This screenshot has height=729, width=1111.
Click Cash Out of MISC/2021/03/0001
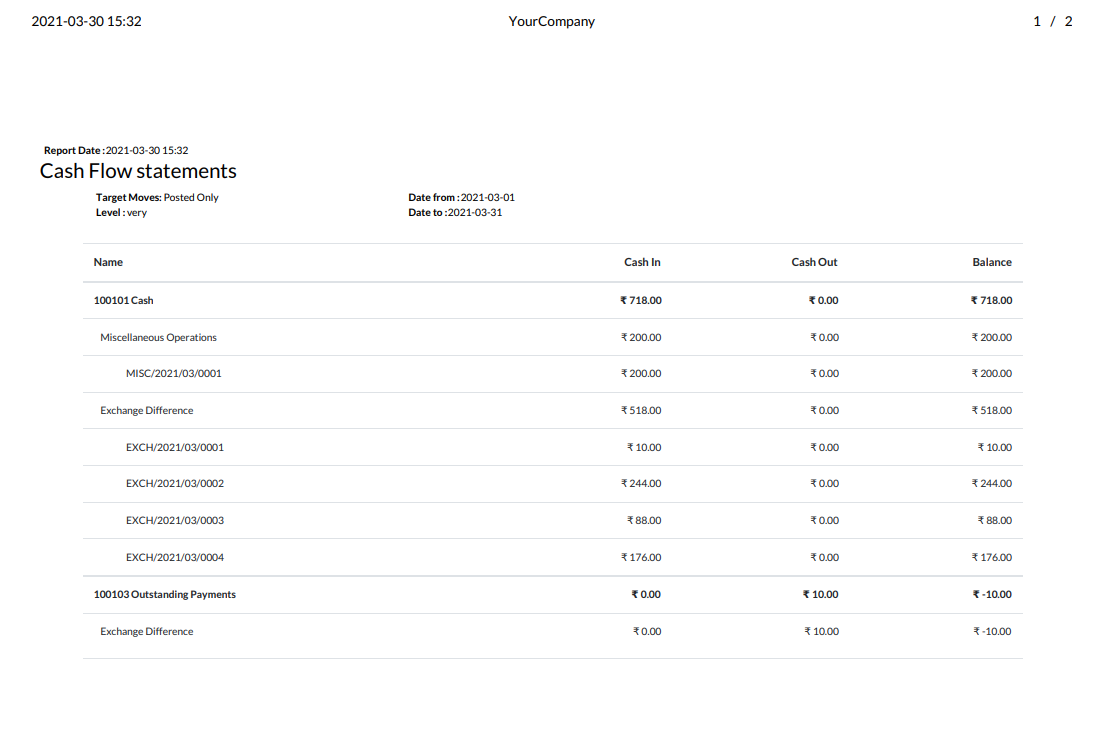coord(825,373)
